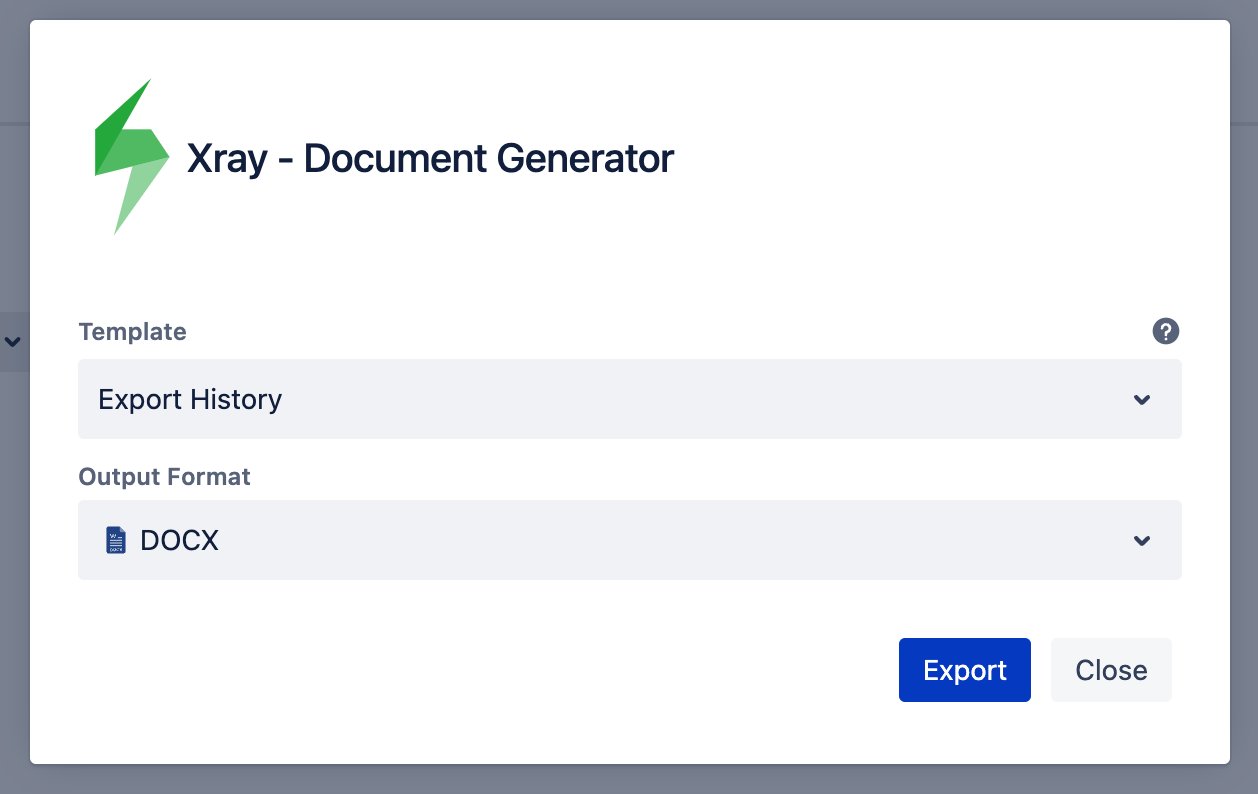
Task: Select the Export History text in Template
Action: click(x=190, y=400)
